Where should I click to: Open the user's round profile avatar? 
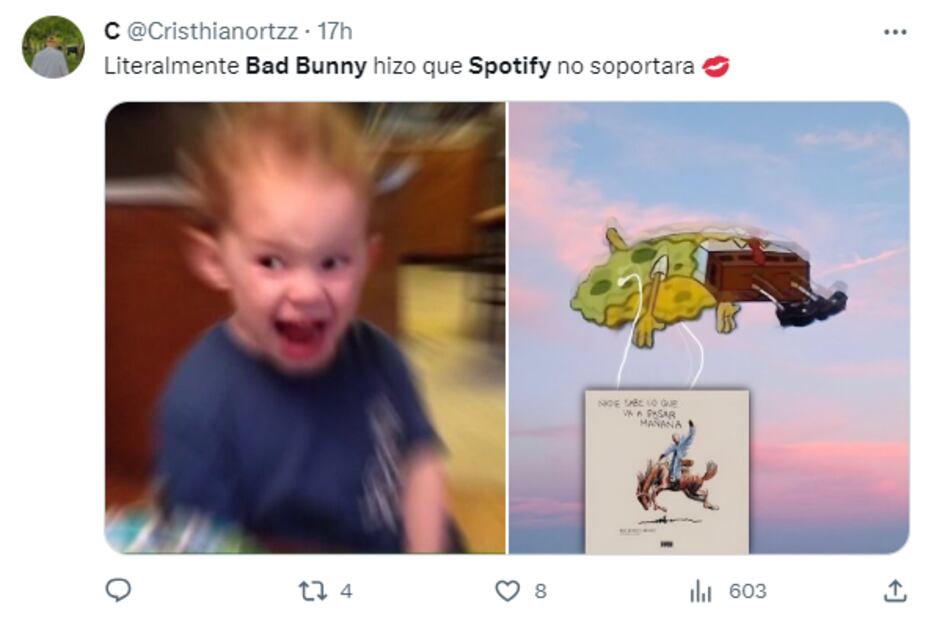tap(53, 47)
